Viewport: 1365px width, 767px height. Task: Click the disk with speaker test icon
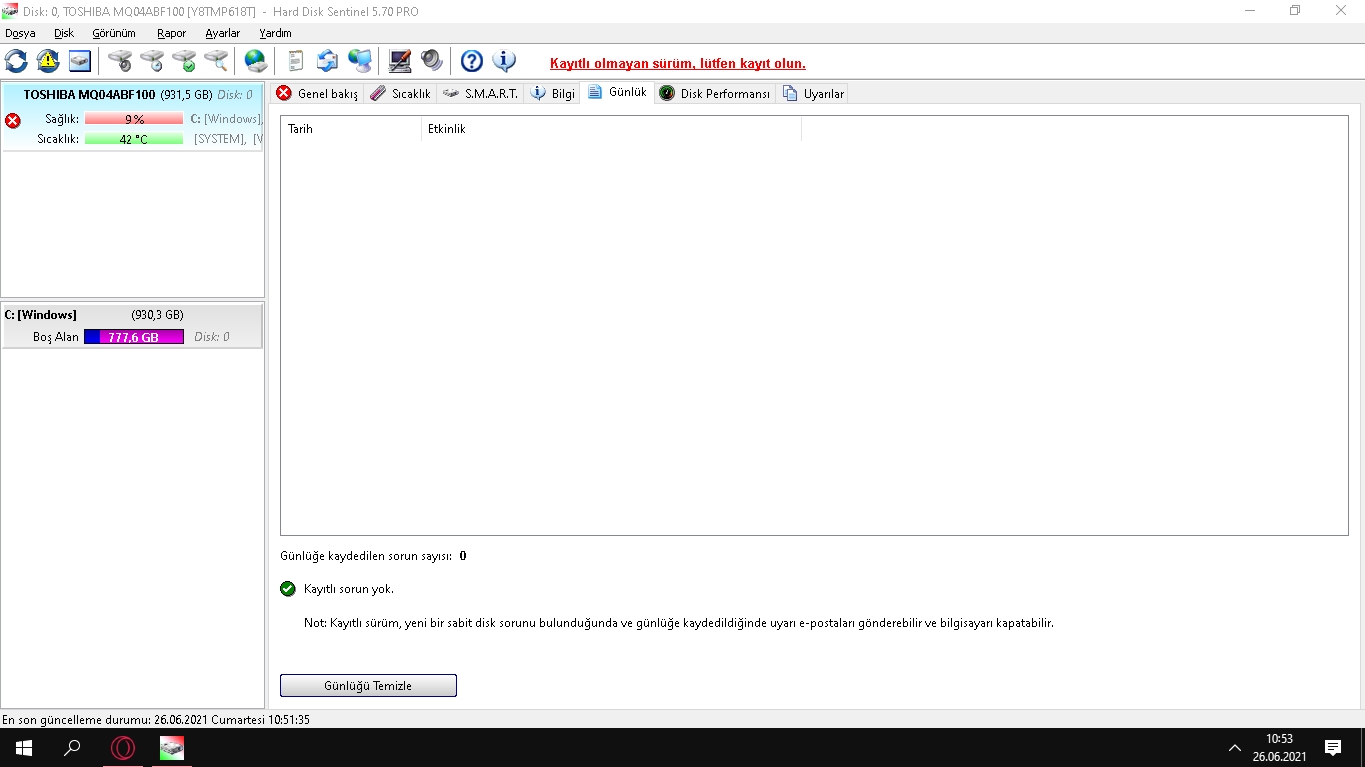click(x=120, y=61)
